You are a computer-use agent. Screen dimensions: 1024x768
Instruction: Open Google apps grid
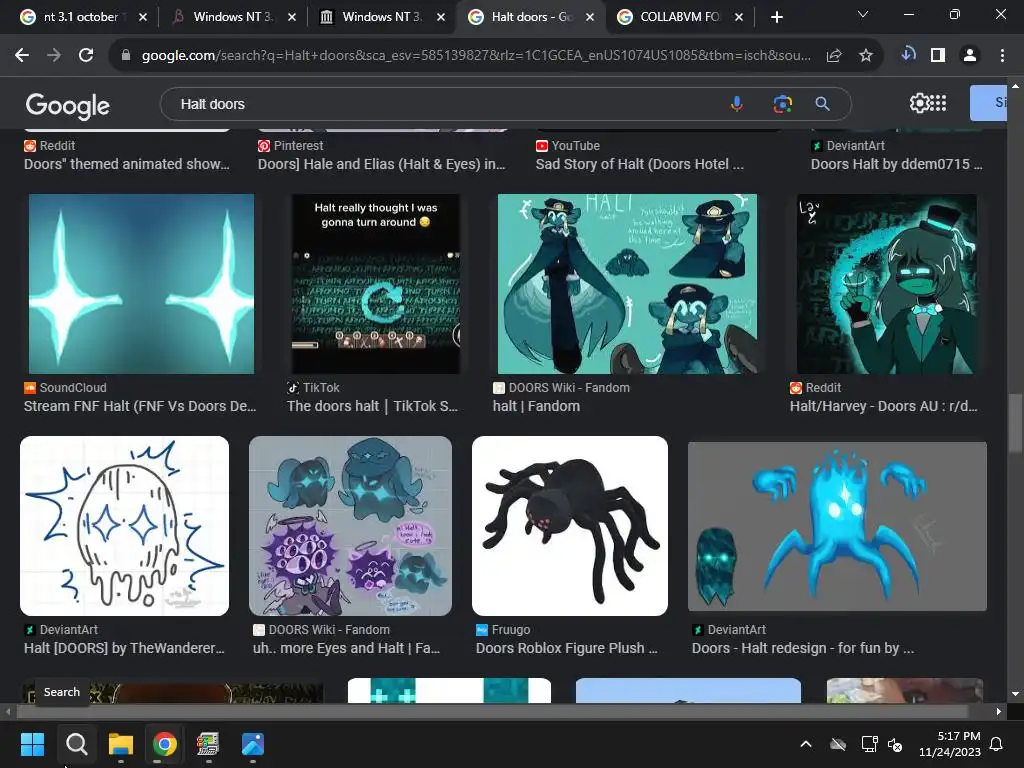938,103
